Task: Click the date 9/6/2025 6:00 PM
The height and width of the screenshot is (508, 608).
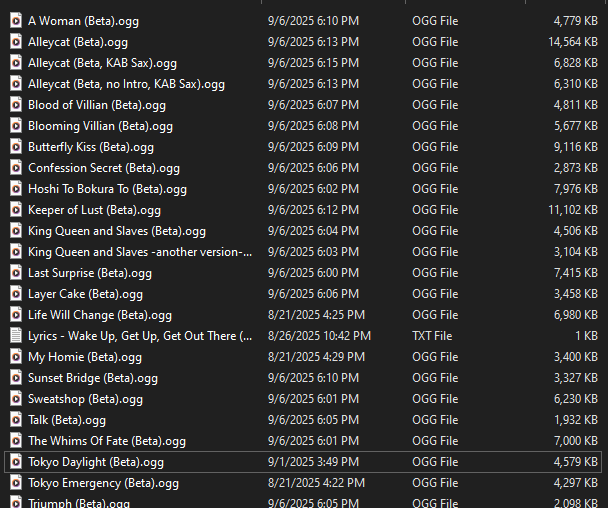Action: click(313, 273)
